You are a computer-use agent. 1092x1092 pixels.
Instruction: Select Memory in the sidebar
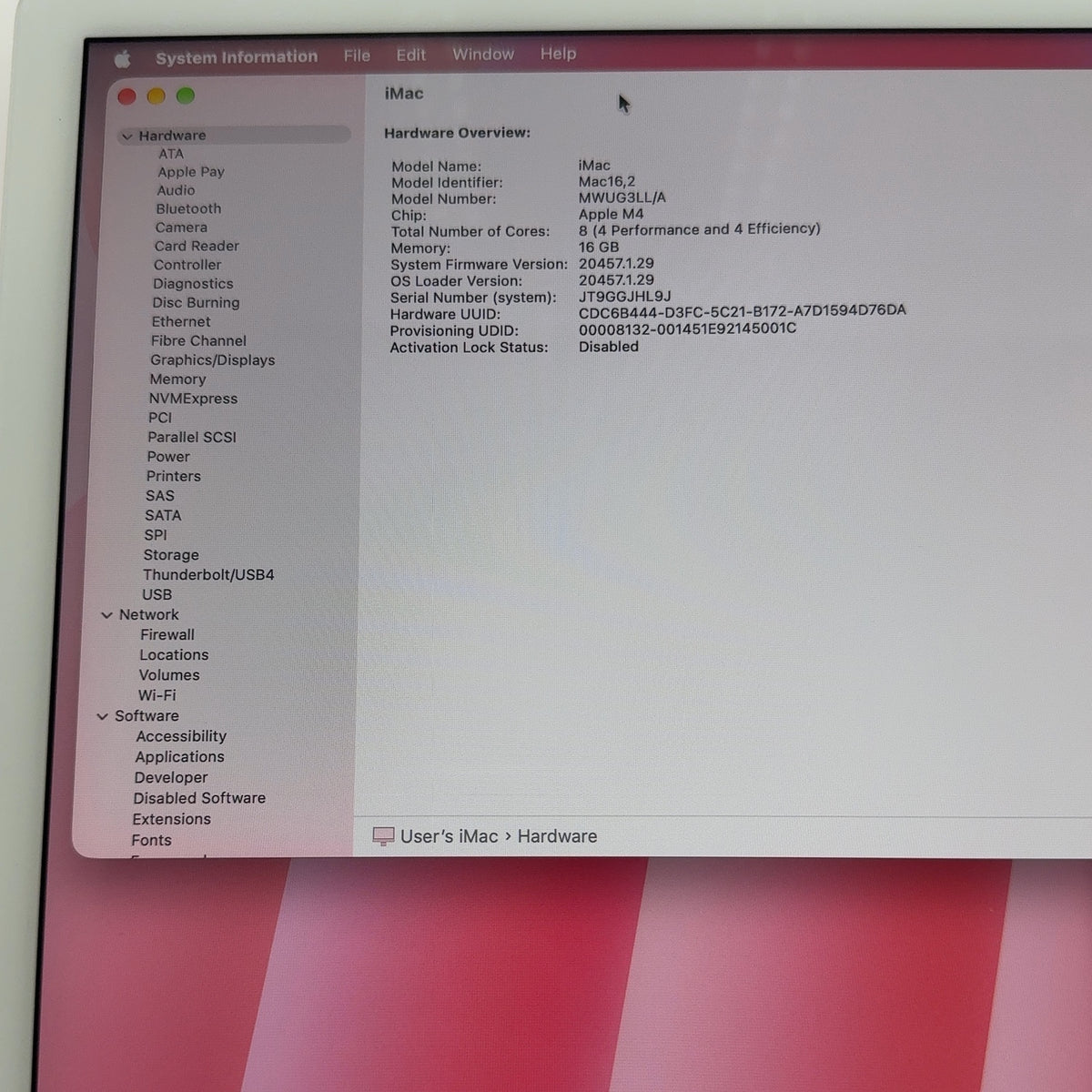click(177, 379)
